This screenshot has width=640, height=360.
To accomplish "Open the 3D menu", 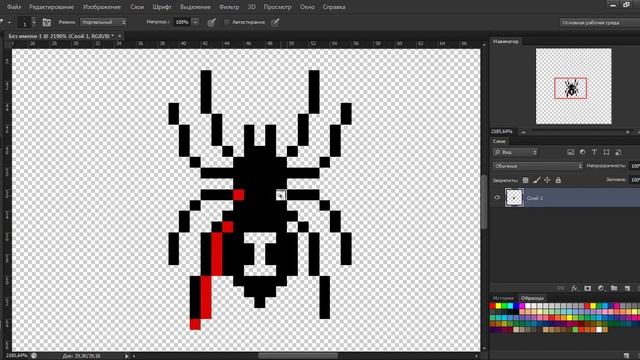I will coord(251,7).
